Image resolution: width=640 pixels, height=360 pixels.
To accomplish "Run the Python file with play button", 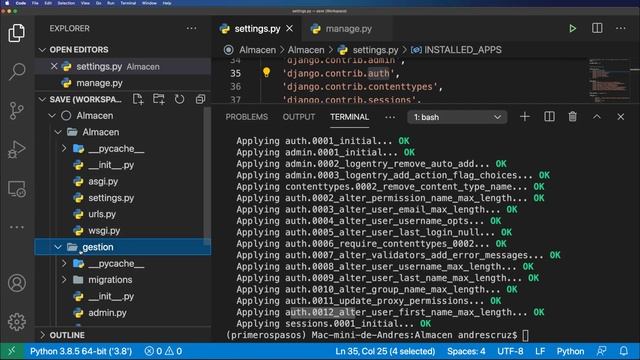I will (x=572, y=28).
